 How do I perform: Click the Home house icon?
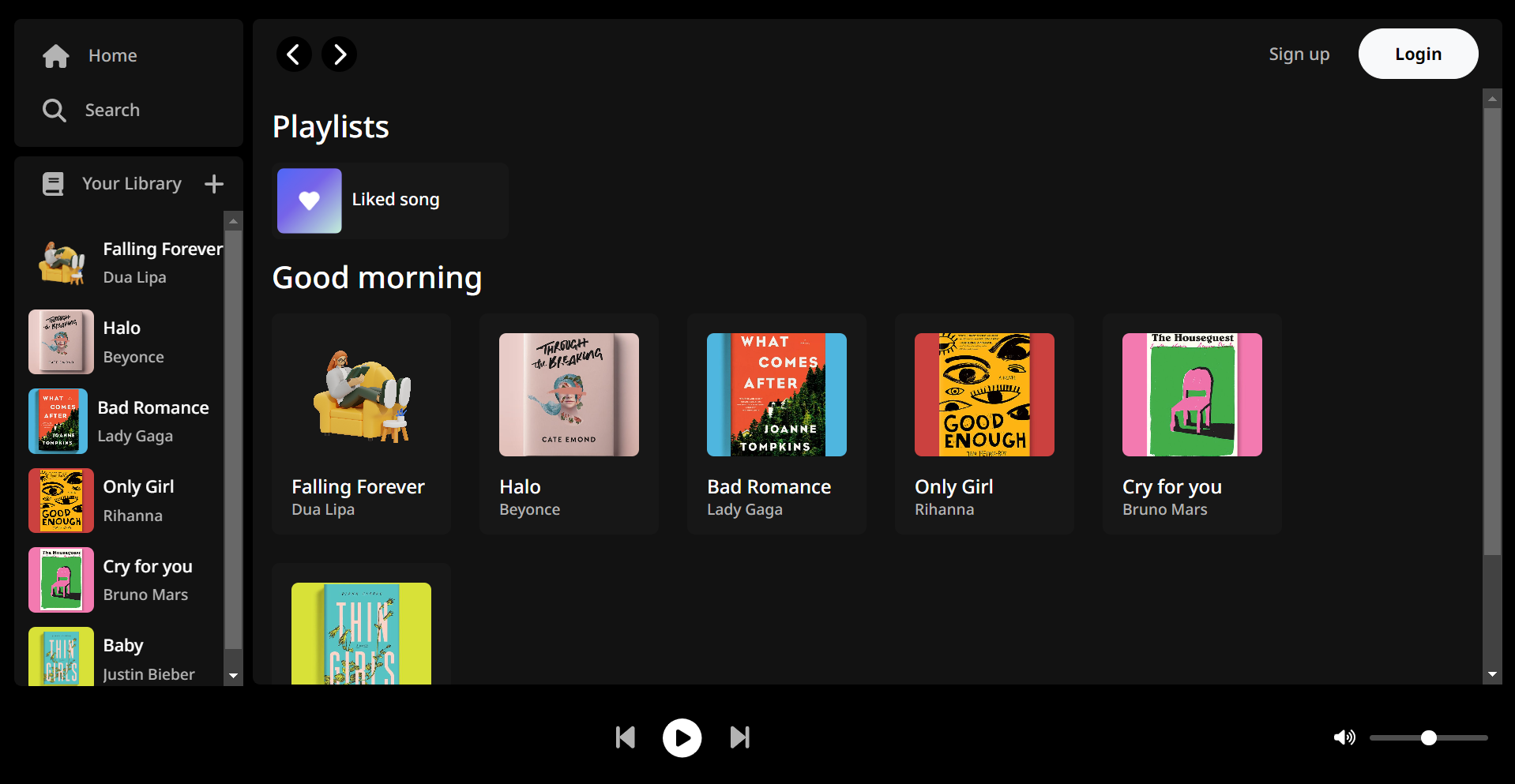click(x=56, y=56)
